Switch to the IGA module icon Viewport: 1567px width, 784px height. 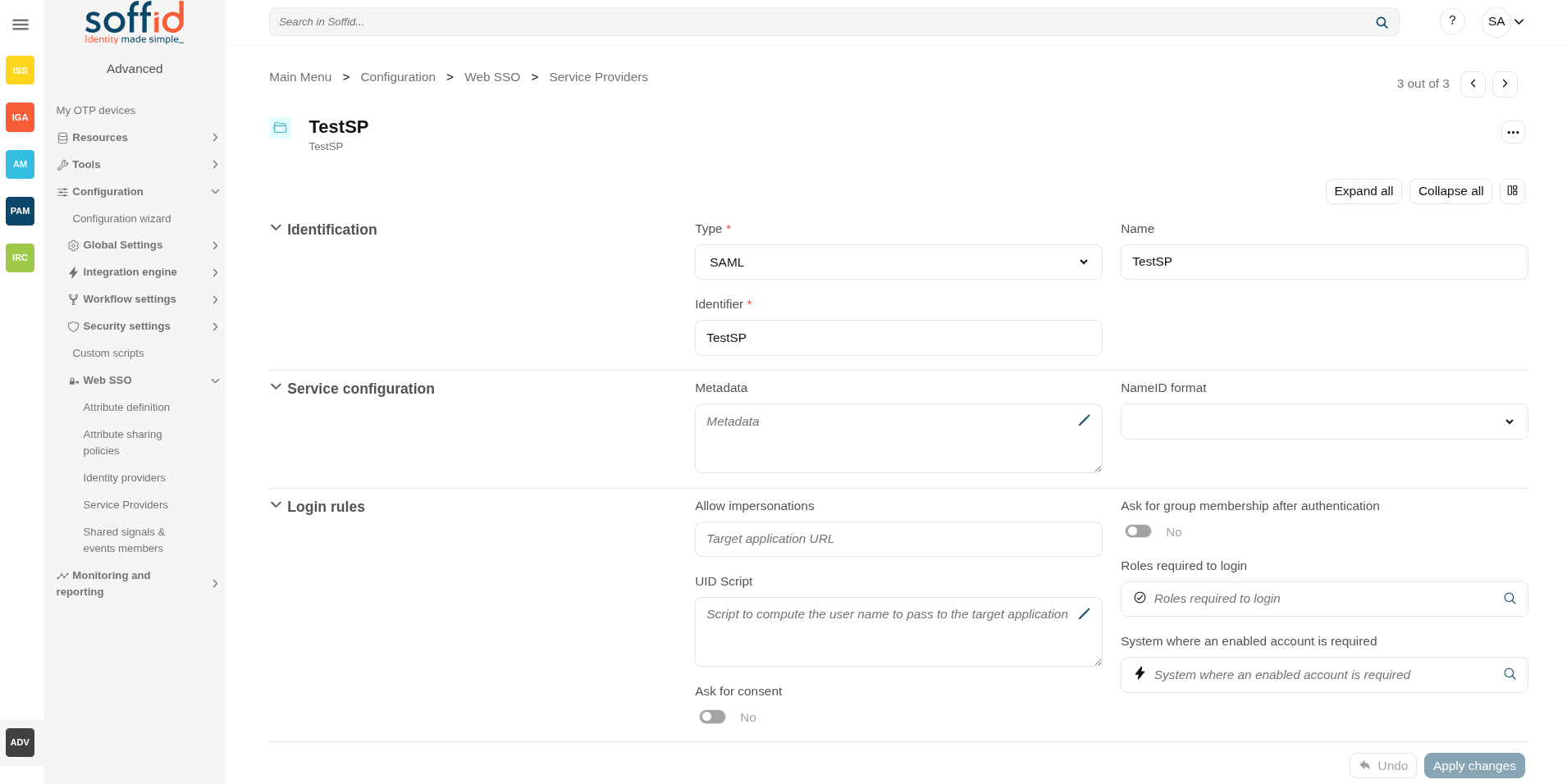pyautogui.click(x=20, y=117)
